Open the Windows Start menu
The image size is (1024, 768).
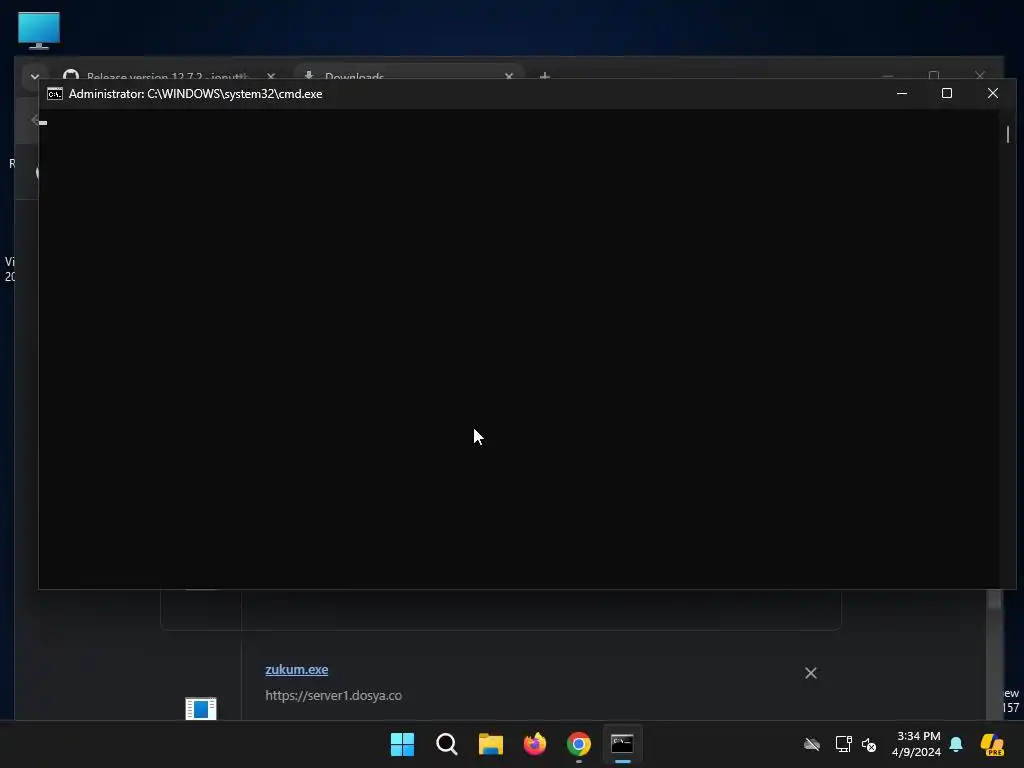[x=402, y=744]
